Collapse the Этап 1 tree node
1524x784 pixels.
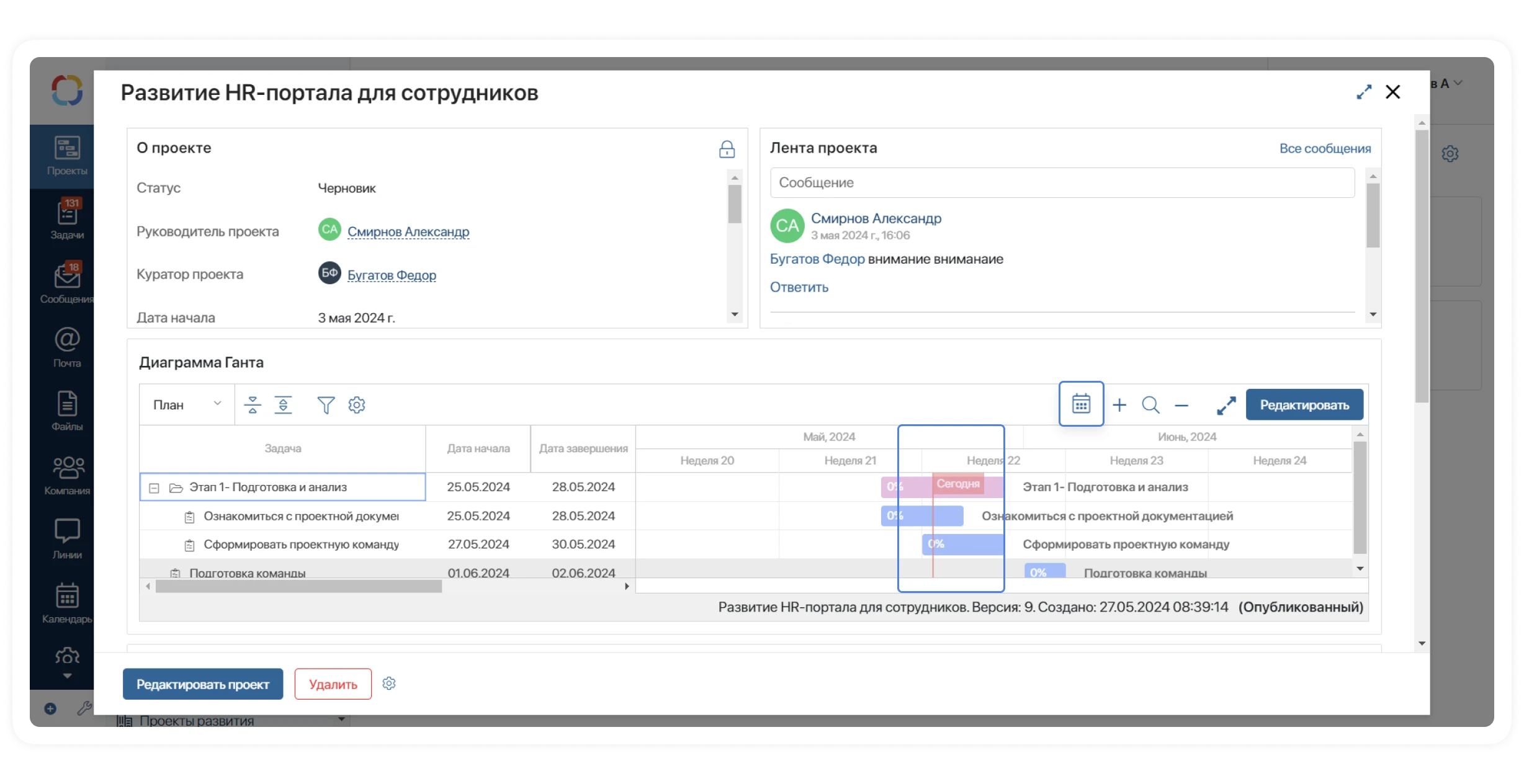click(x=154, y=488)
